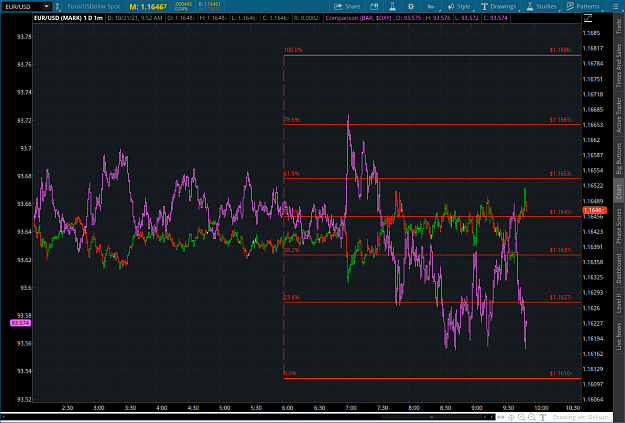
Task: Open the Studies menu
Action: click(x=541, y=6)
